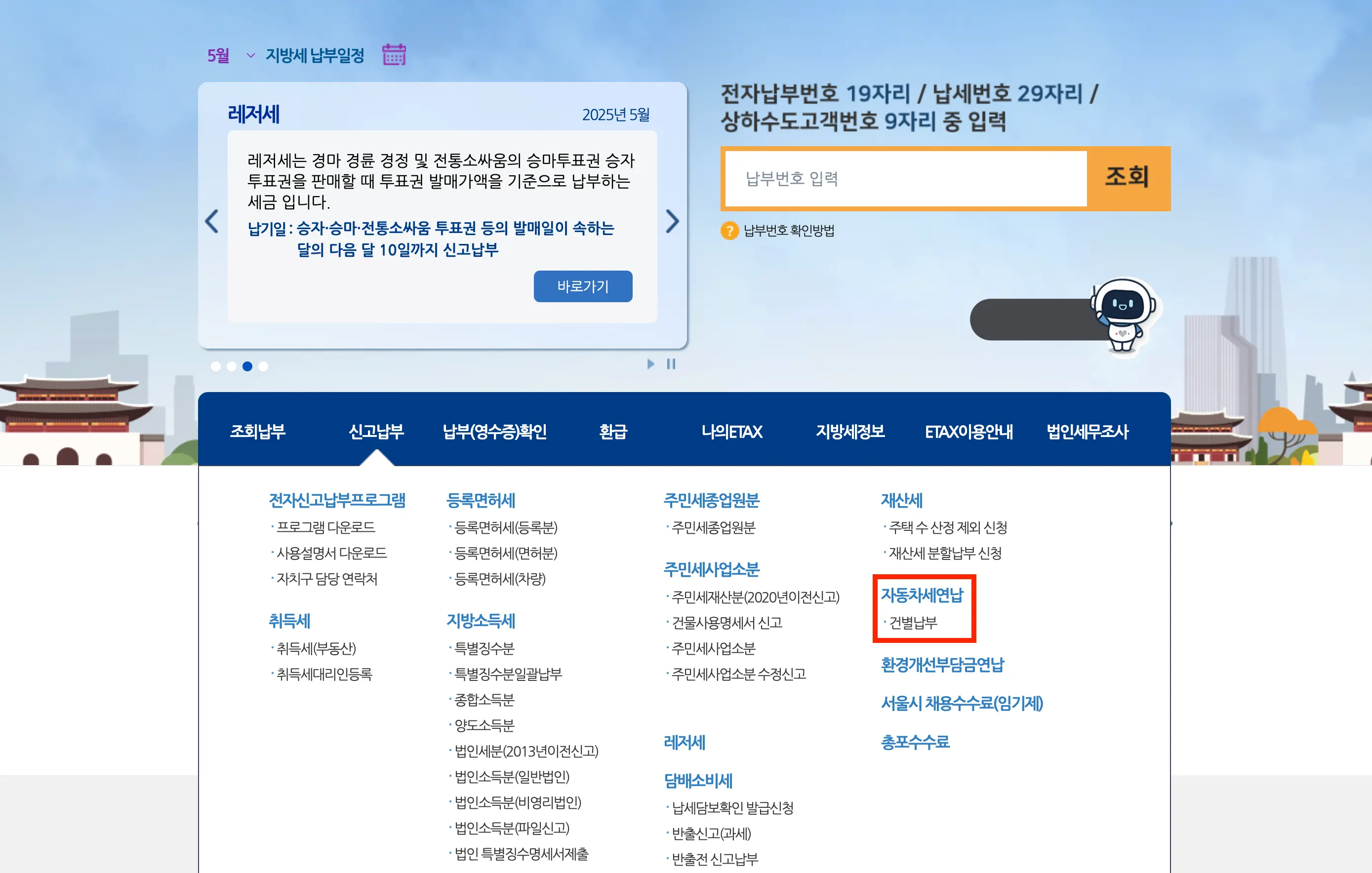
Task: Click the 바로가기 button
Action: click(582, 286)
